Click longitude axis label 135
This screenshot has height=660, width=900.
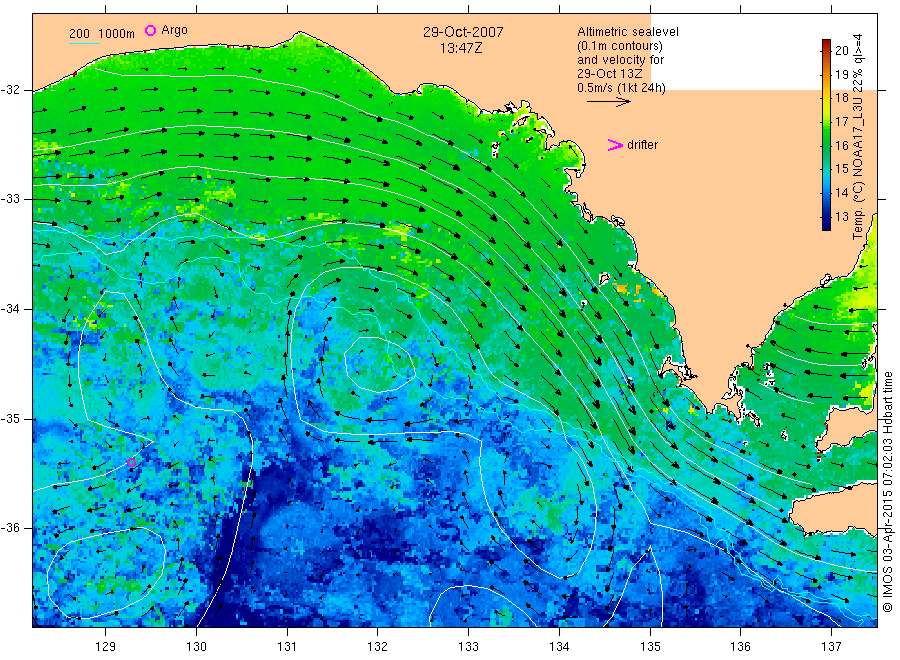click(650, 647)
